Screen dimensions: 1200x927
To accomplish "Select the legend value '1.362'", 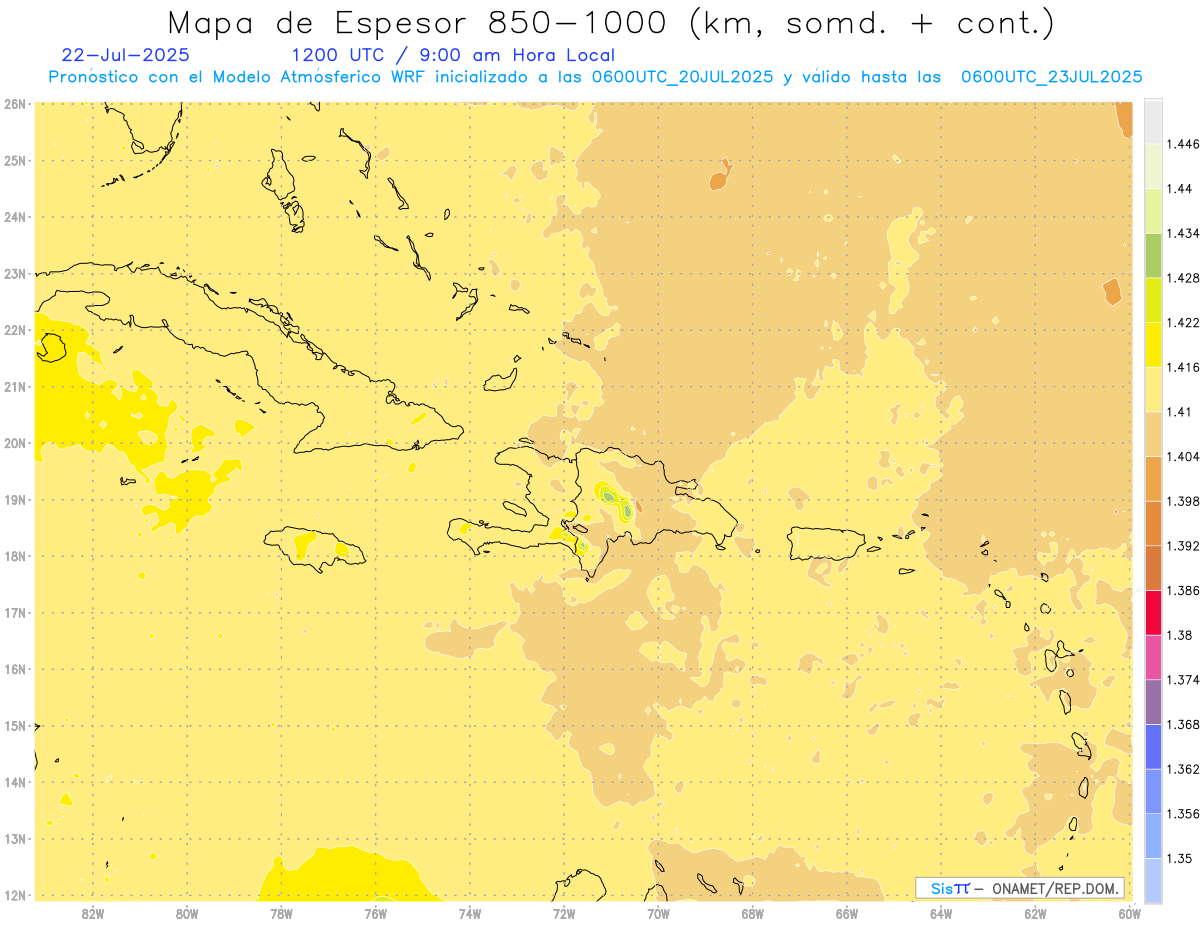I will click(x=1182, y=769).
